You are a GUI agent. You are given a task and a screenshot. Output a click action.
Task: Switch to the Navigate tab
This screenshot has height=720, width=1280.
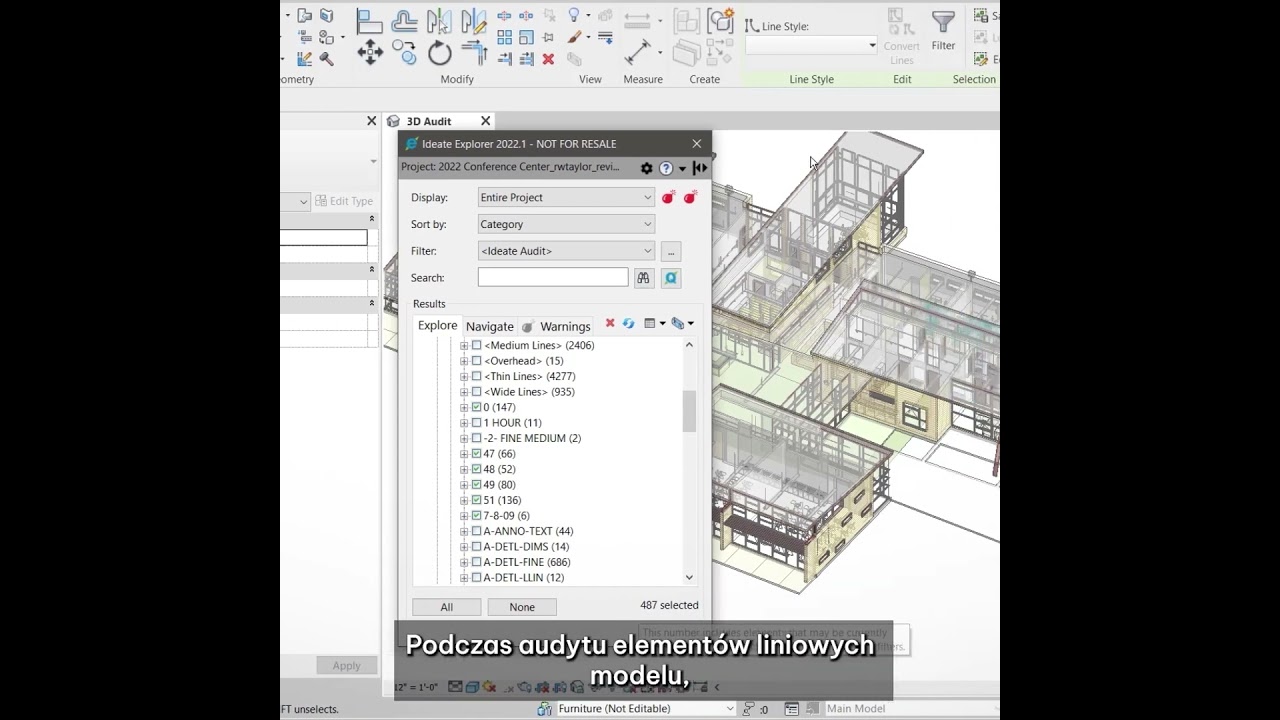(x=489, y=326)
